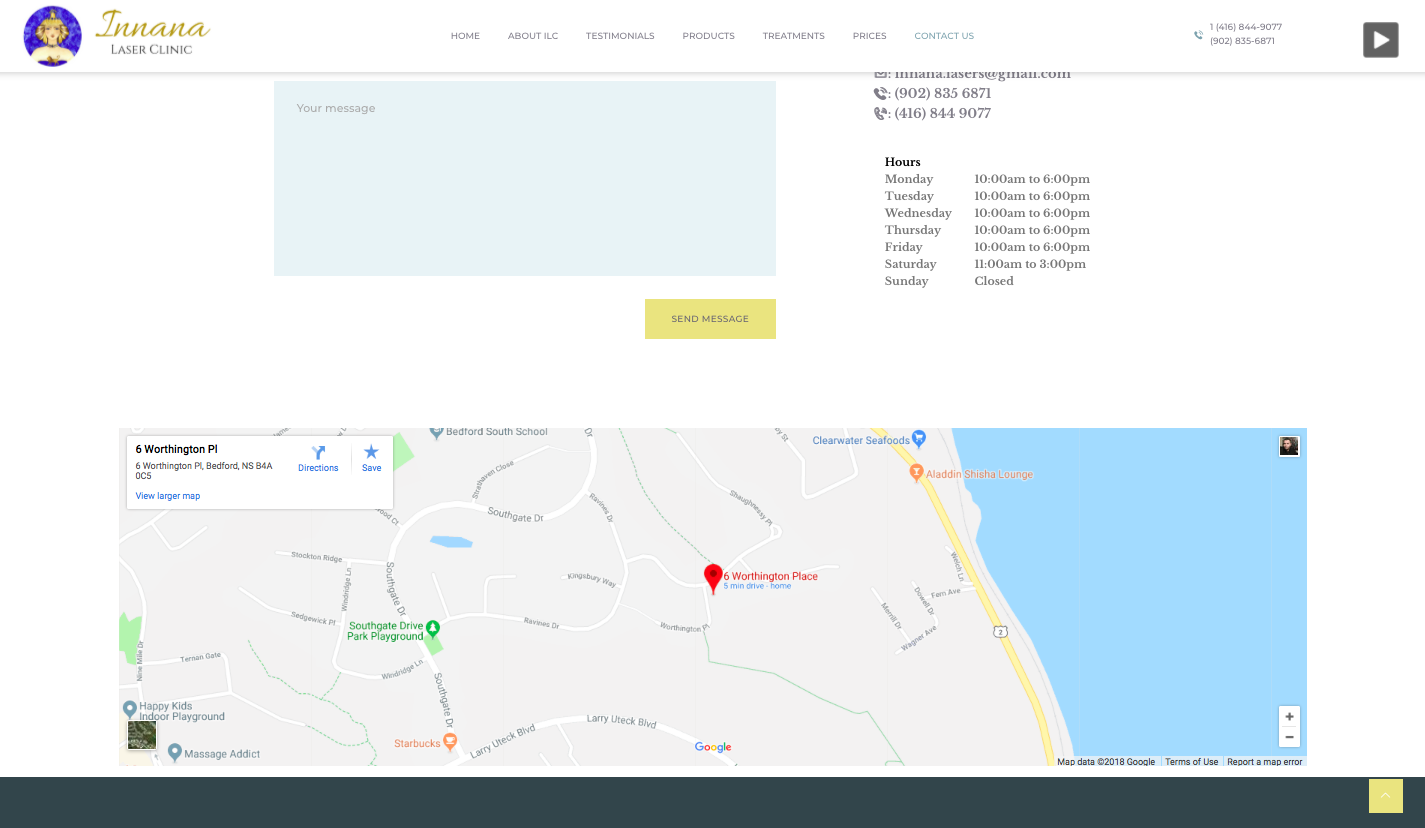Screen dimensions: 1425x828
Task: Click the Bedford South School marker
Action: coord(436,433)
